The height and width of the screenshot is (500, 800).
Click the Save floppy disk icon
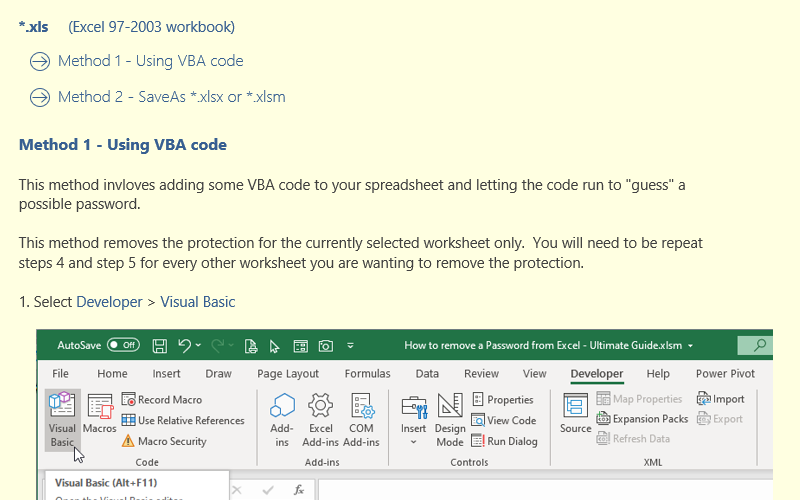[160, 346]
